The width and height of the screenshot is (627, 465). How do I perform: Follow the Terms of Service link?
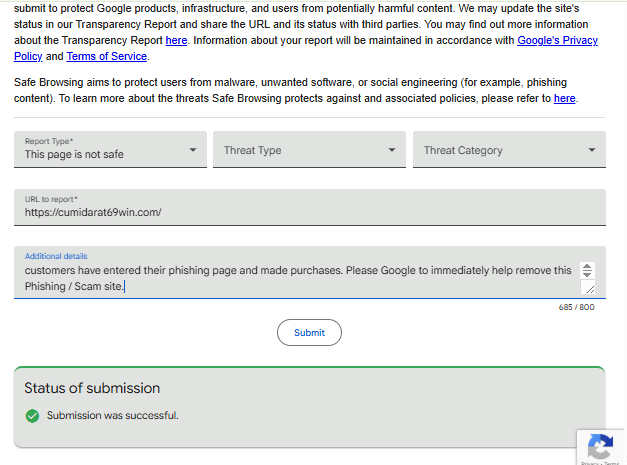pos(107,57)
